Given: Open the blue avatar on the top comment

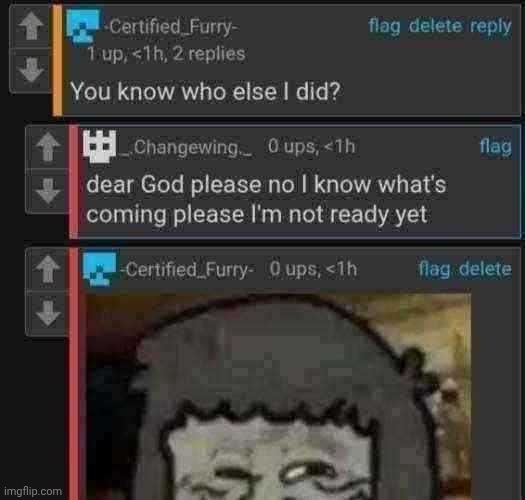Looking at the screenshot, I should coord(83,27).
